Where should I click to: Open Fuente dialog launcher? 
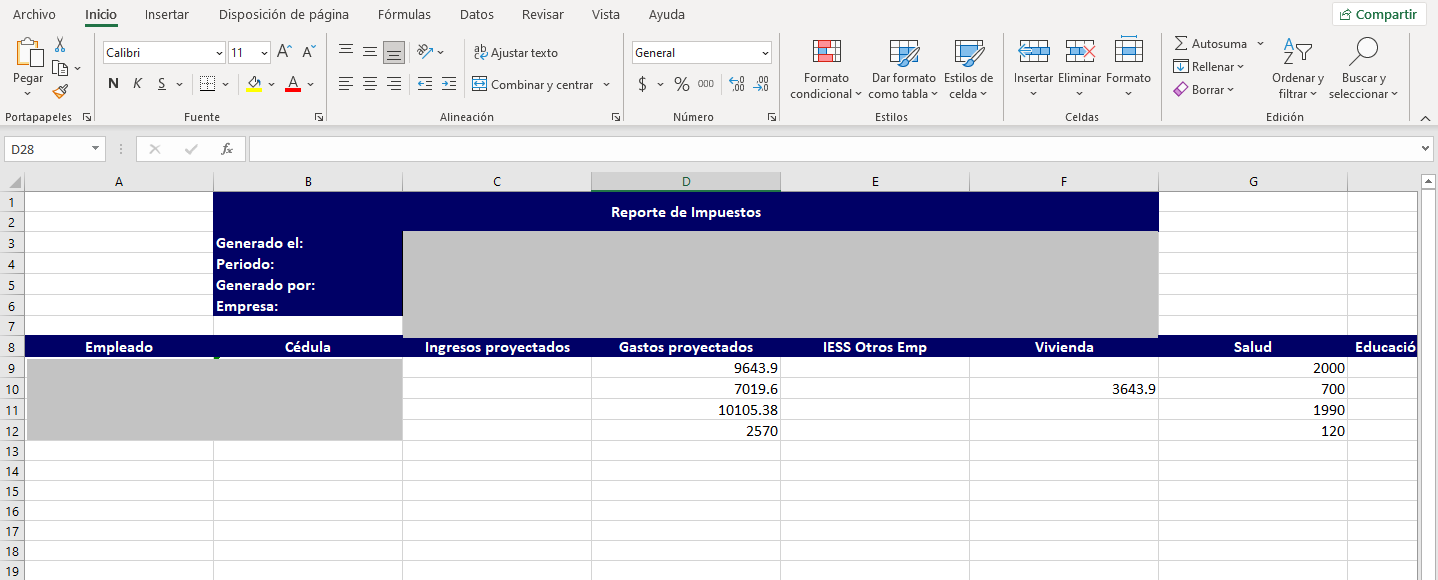319,117
